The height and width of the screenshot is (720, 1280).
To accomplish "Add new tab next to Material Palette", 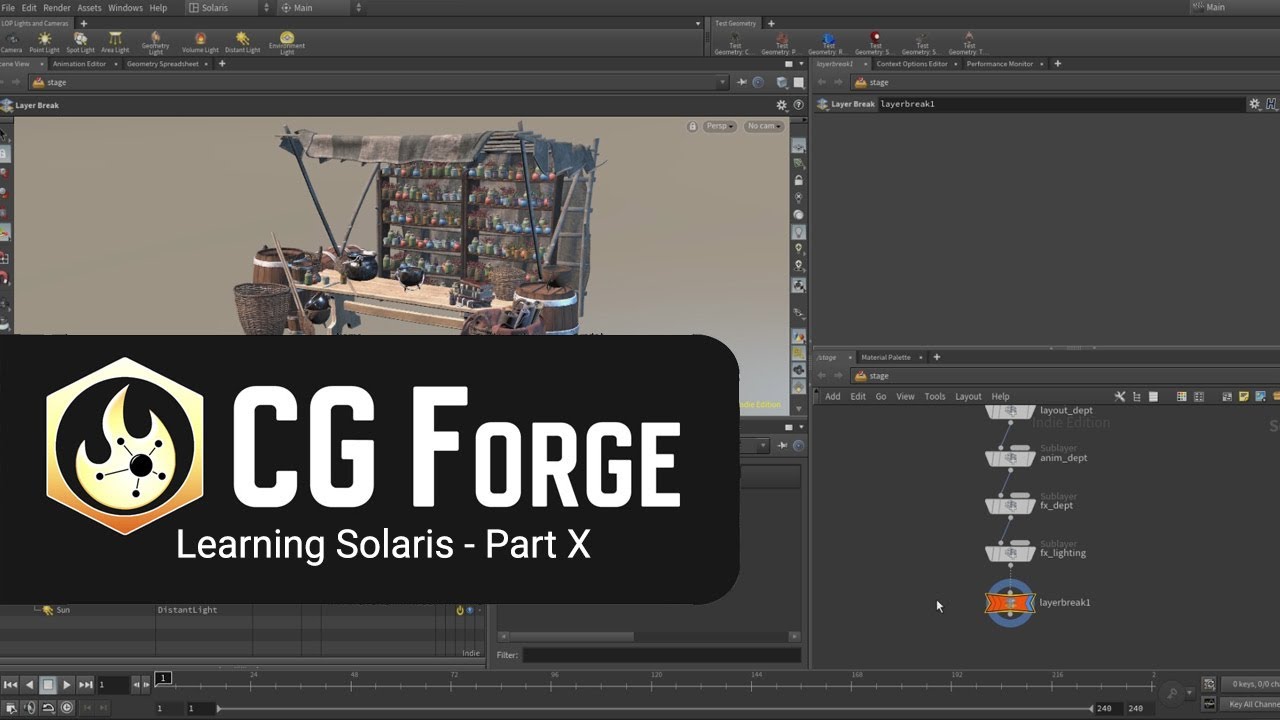I will pos(937,357).
